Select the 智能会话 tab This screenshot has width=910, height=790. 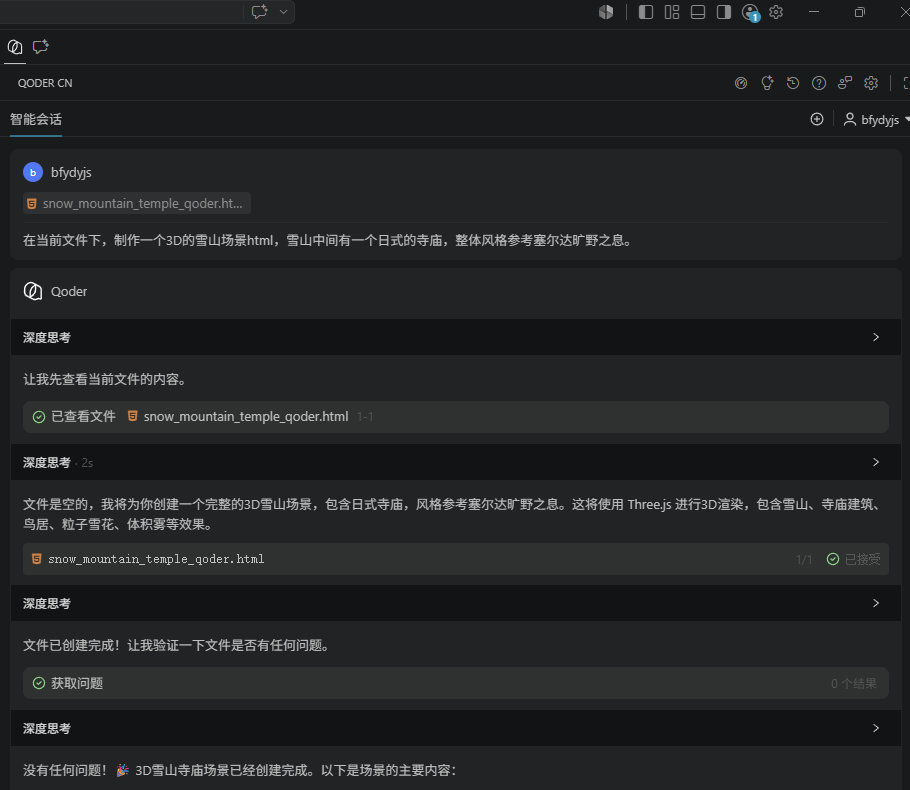tap(36, 120)
